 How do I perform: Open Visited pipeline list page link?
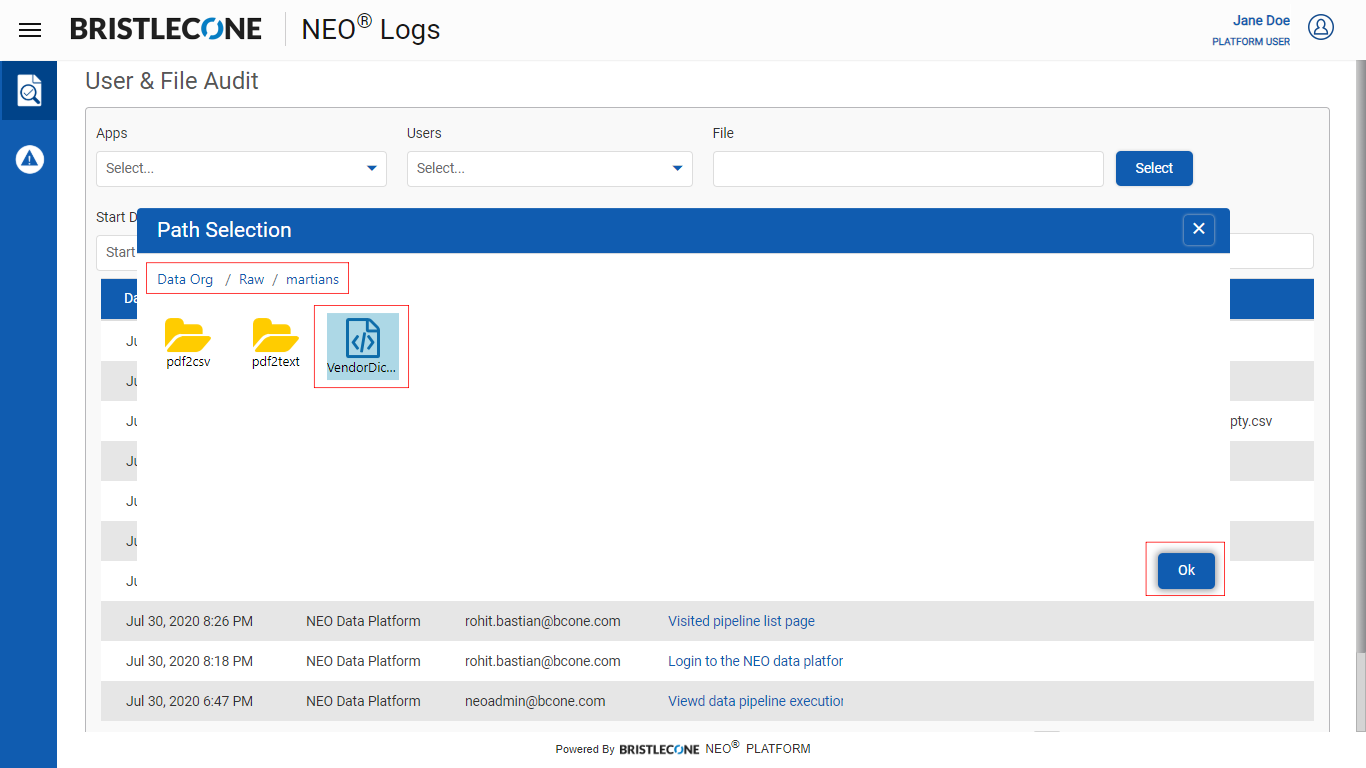[741, 621]
